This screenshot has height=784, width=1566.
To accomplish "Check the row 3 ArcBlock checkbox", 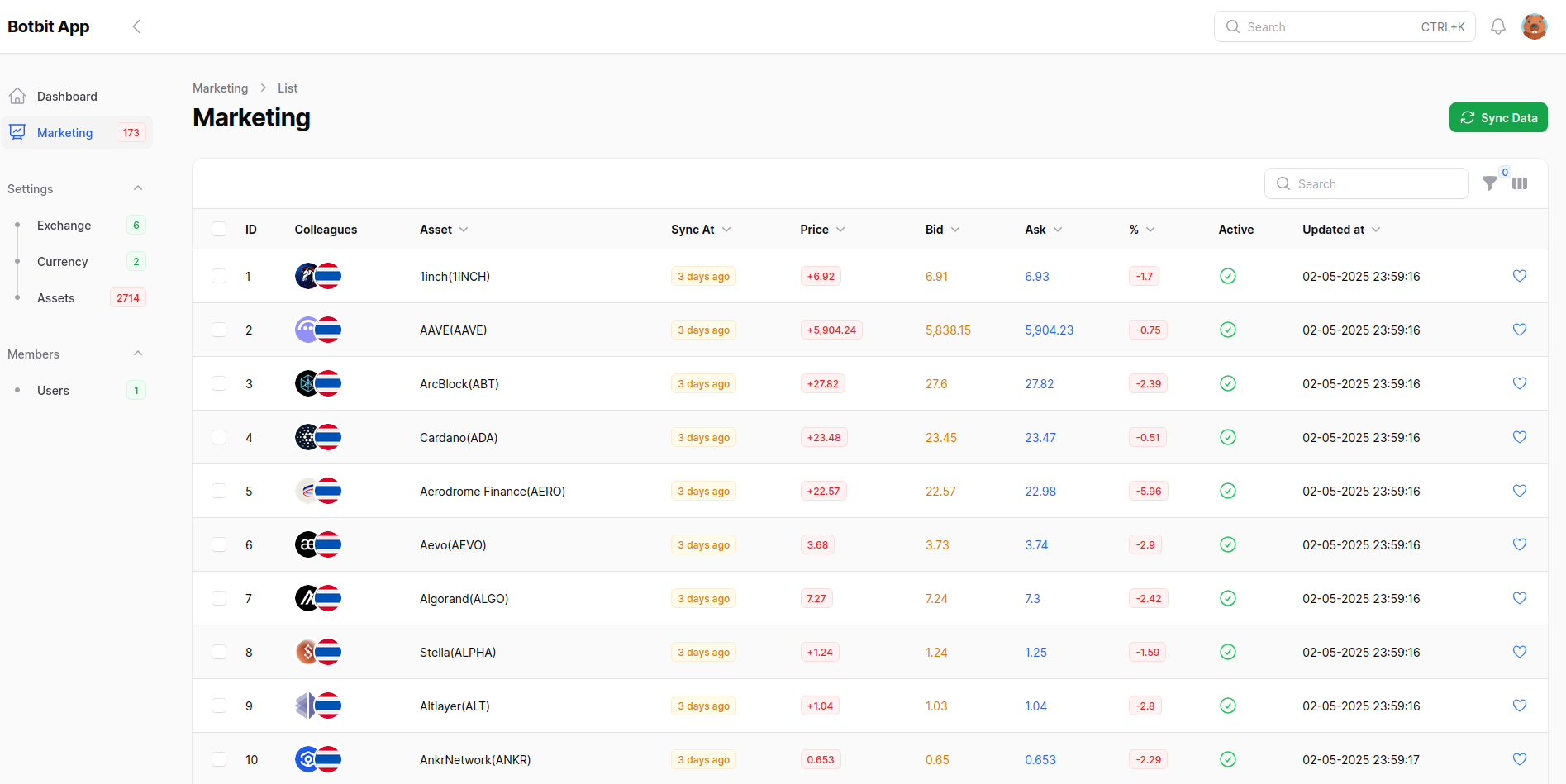I will 219,383.
